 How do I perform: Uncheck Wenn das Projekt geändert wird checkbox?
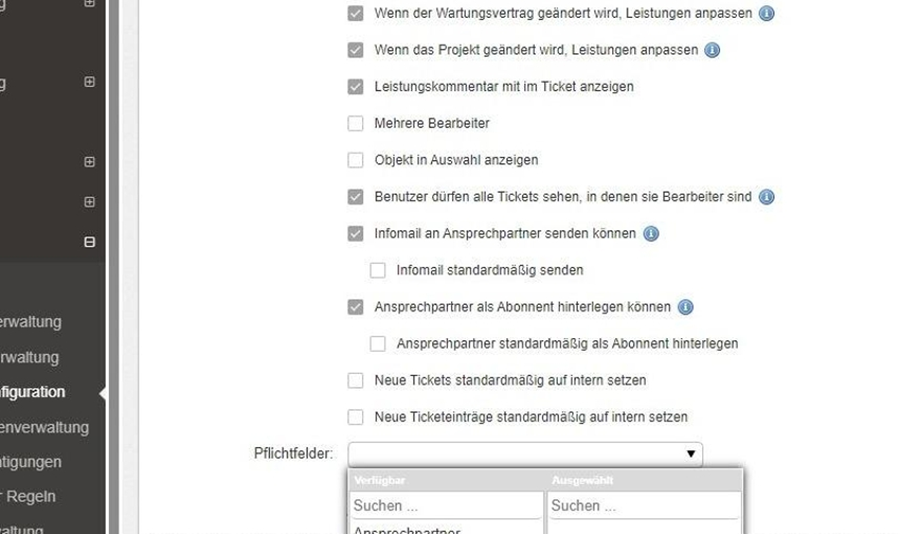(x=355, y=50)
